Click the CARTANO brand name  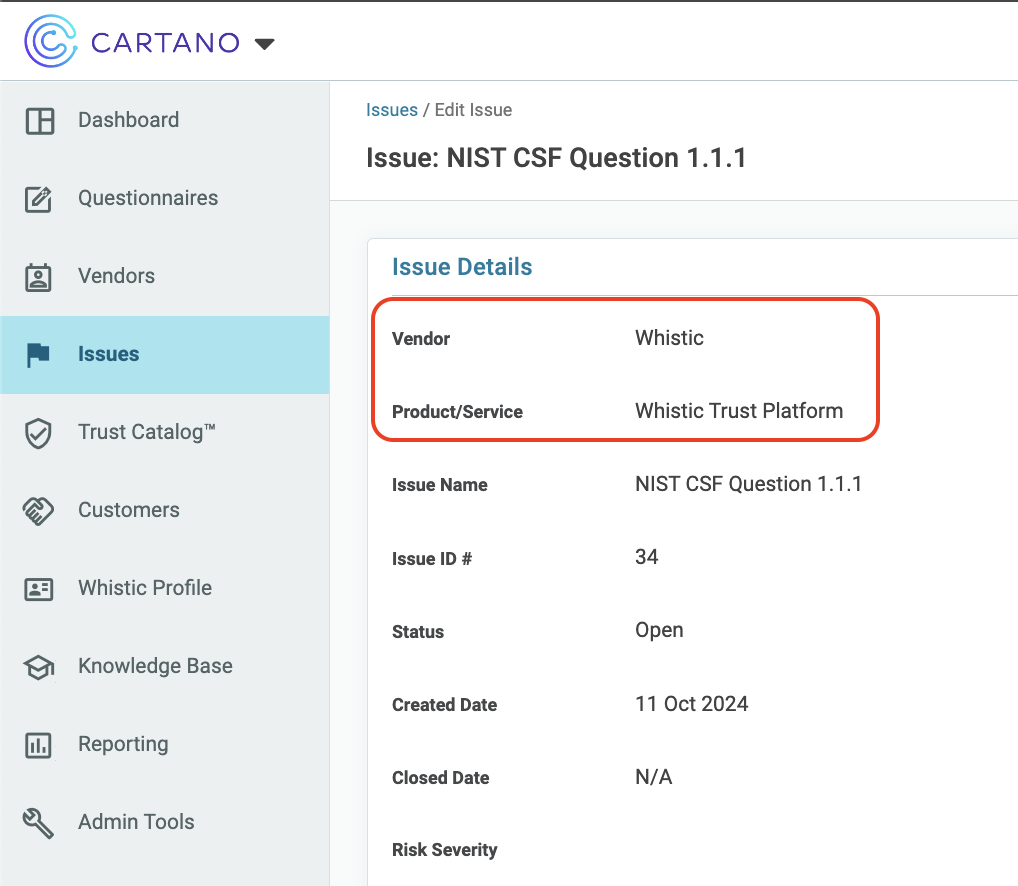166,43
